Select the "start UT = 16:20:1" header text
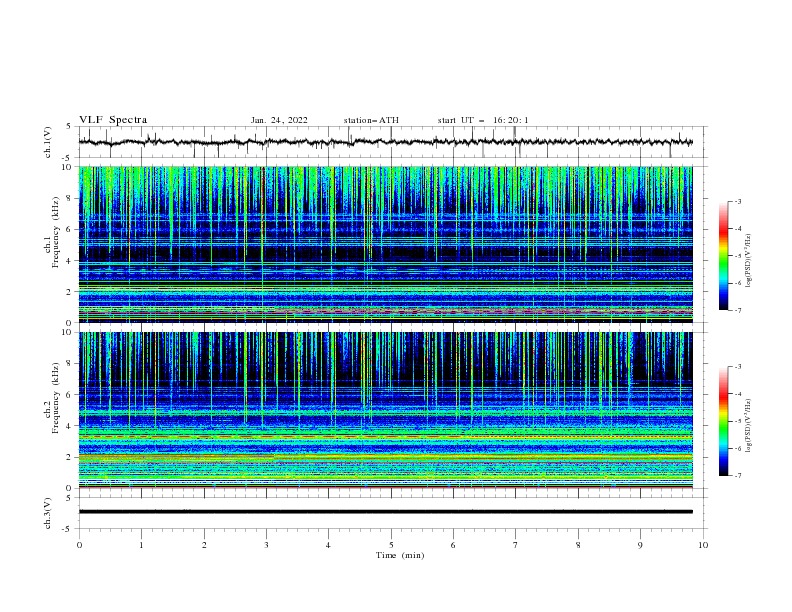Image resolution: width=792 pixels, height=612 pixels. point(483,120)
